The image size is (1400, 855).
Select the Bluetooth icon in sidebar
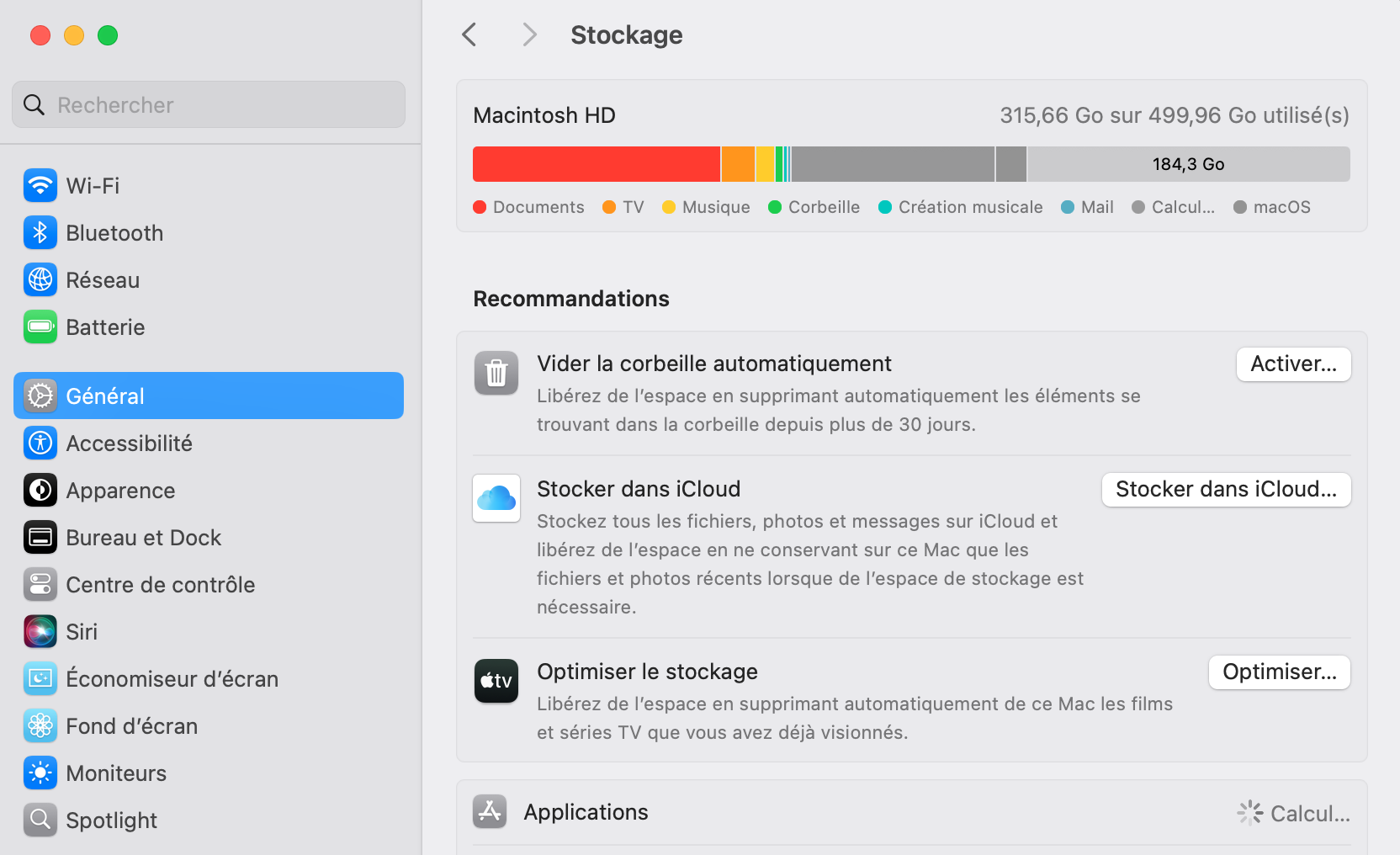click(40, 232)
